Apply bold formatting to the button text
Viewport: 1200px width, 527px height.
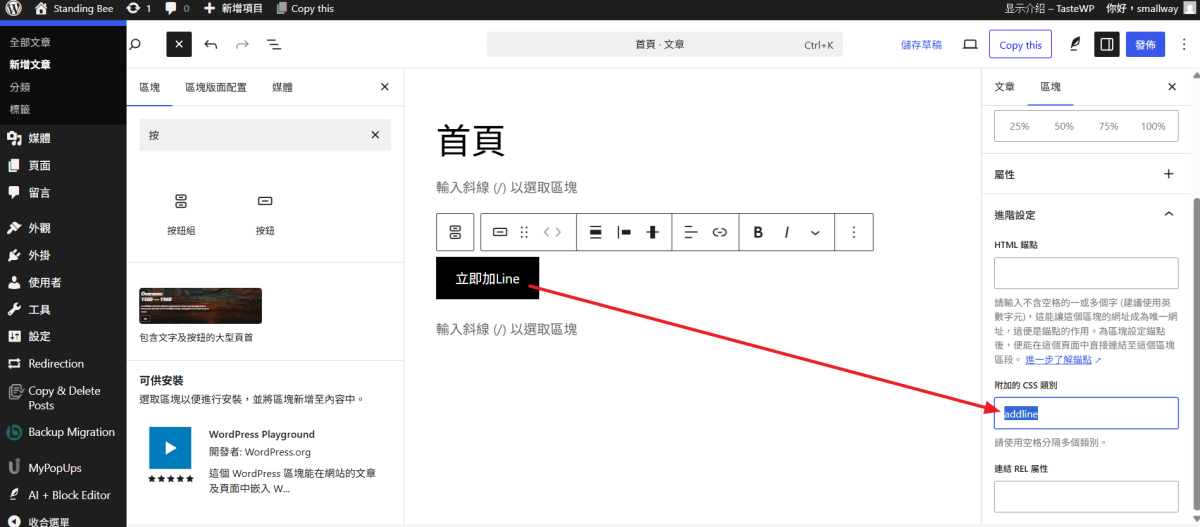(x=758, y=232)
